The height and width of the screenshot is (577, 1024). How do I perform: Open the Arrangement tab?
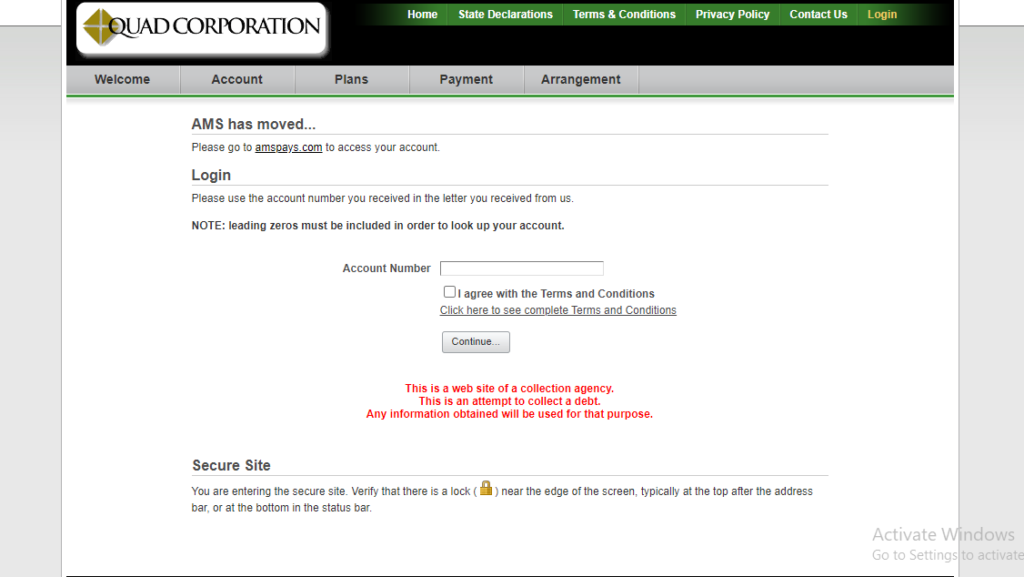581,80
